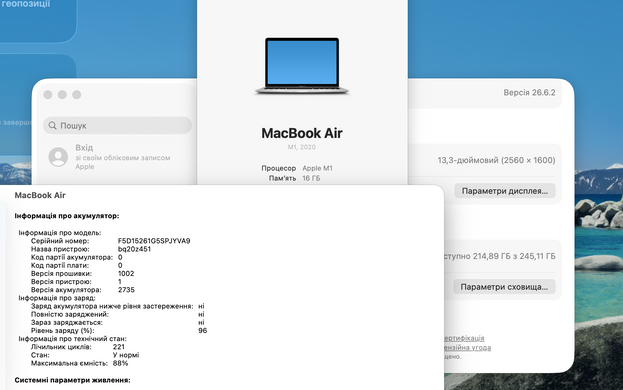The image size is (623, 390).
Task: Click the MacBook Air title in the About window
Action: click(302, 133)
